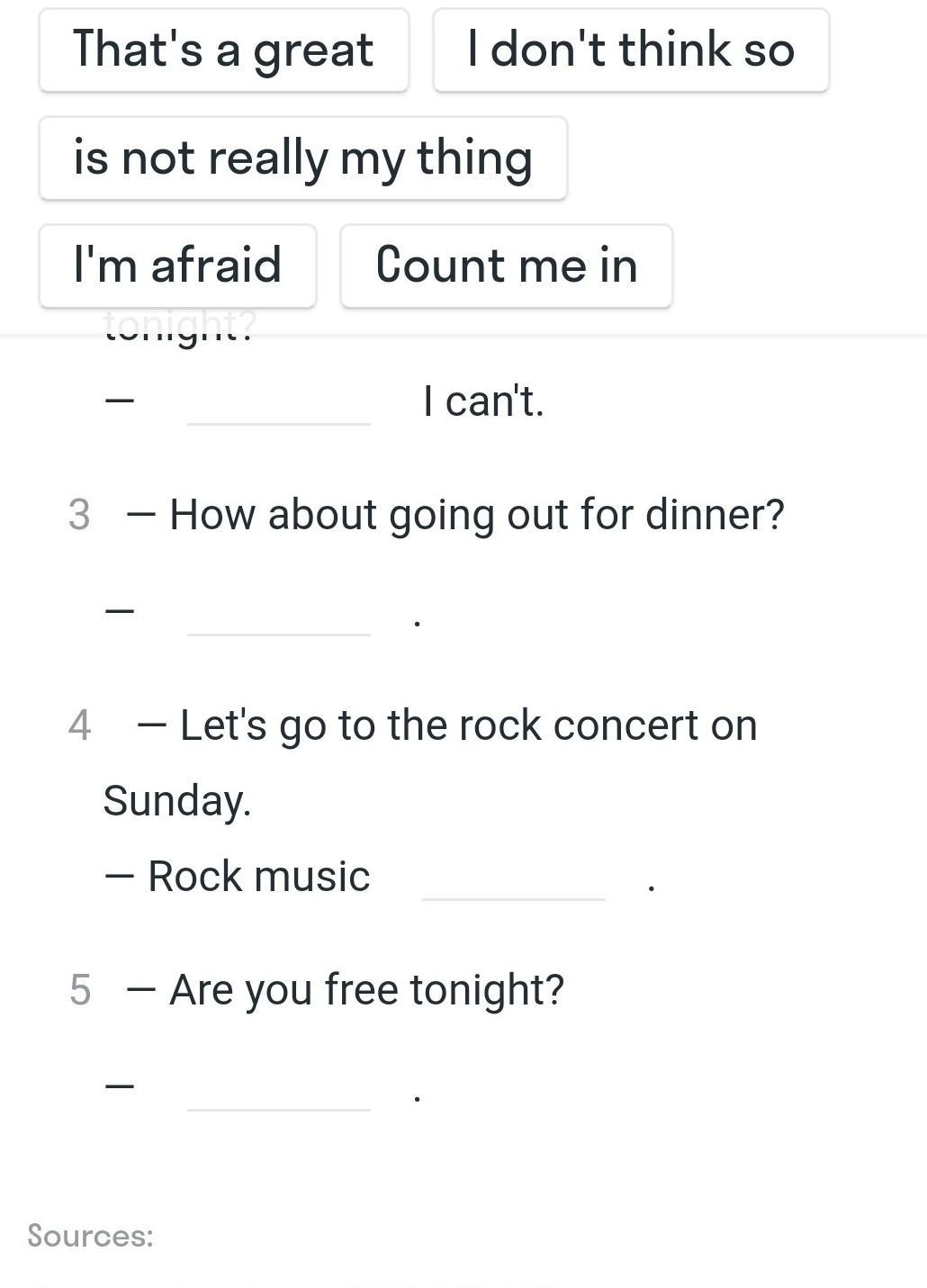Tap the "I'm afraid" word chip

point(177,266)
